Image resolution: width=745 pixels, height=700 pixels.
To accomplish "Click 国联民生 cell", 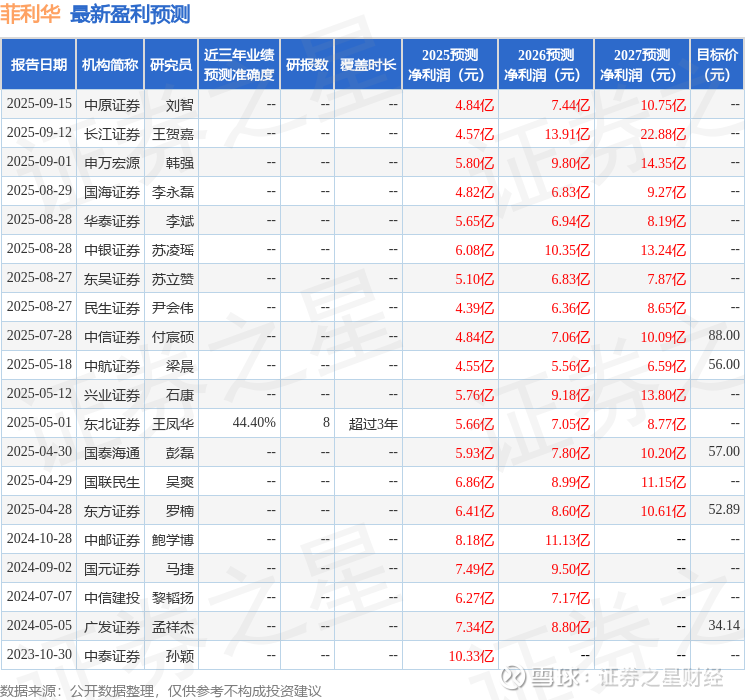I will (112, 482).
